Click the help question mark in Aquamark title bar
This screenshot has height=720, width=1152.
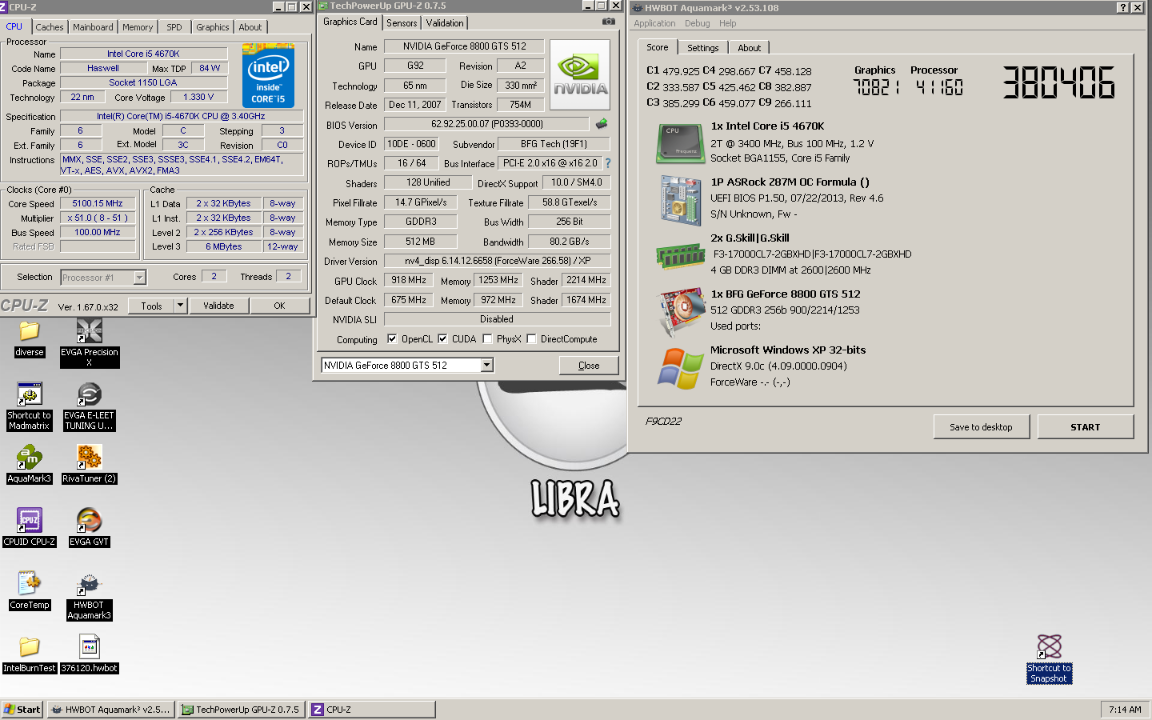click(x=1122, y=7)
